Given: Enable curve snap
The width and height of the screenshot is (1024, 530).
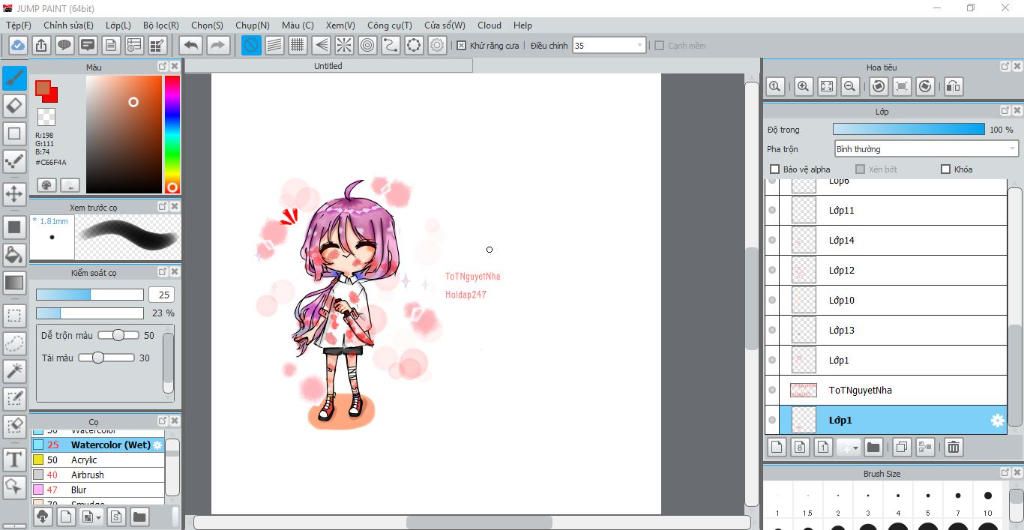Looking at the screenshot, I should coord(391,45).
